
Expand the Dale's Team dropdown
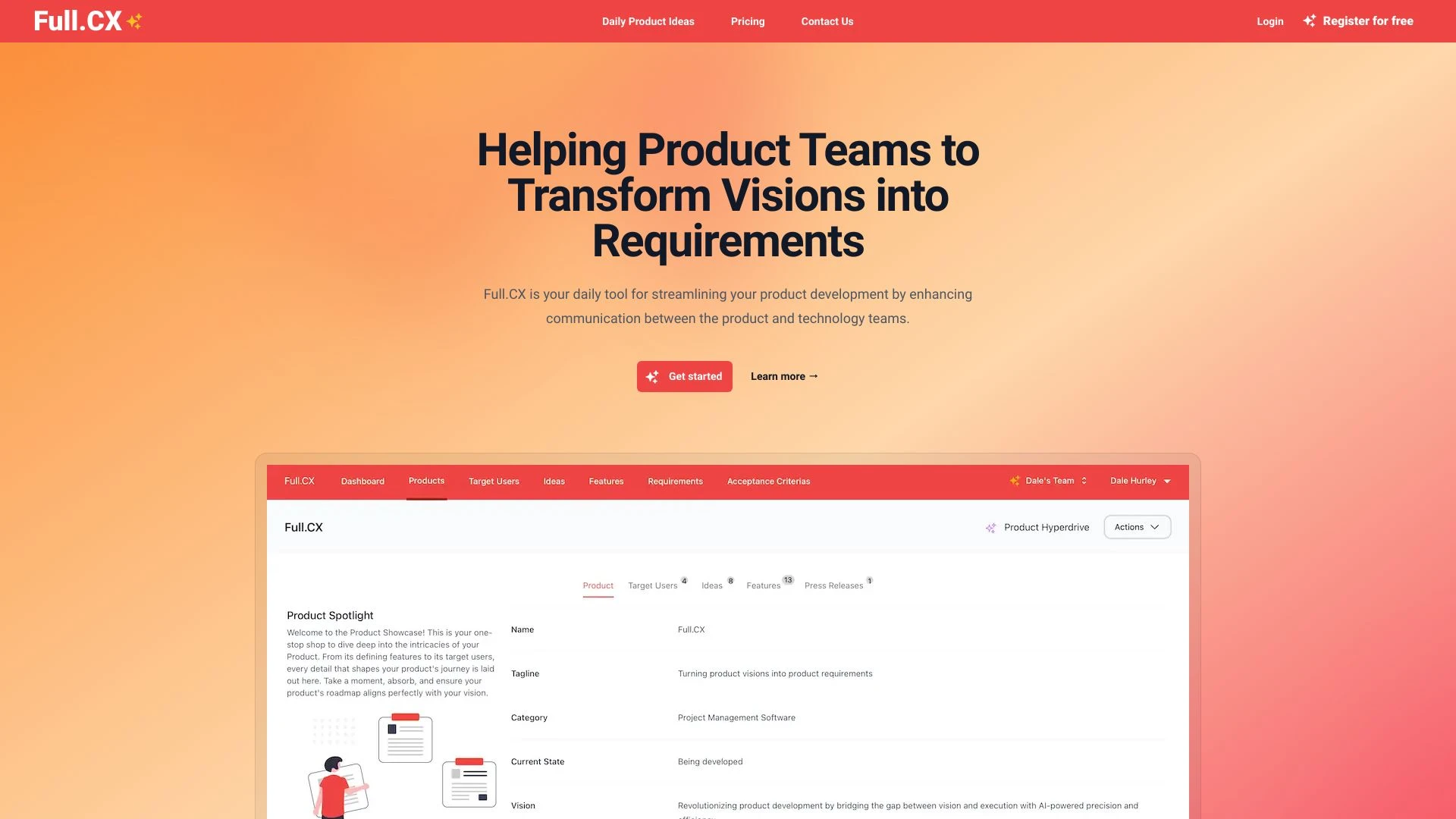(1048, 481)
